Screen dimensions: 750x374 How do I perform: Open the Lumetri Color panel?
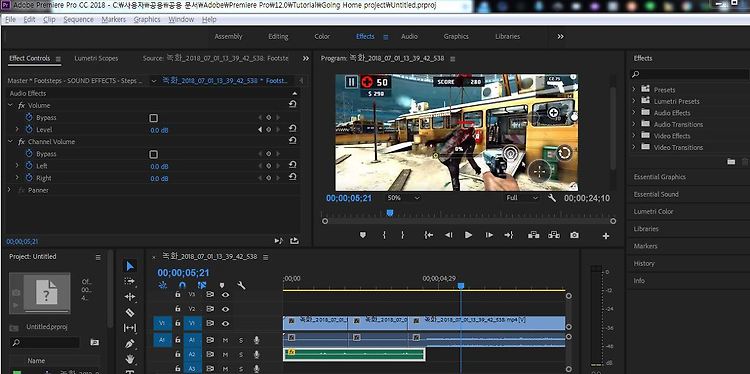tap(653, 211)
